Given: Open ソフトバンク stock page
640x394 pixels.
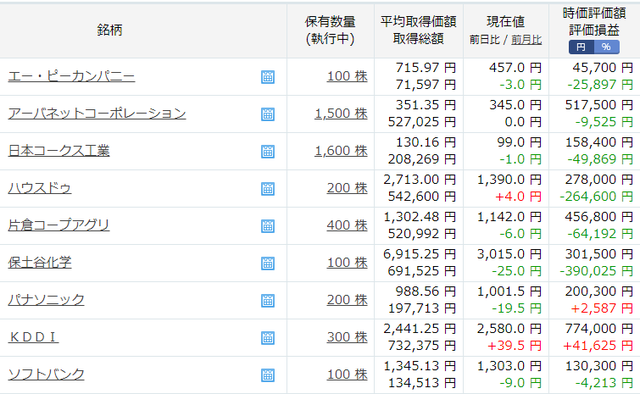Looking at the screenshot, I should (x=46, y=374).
